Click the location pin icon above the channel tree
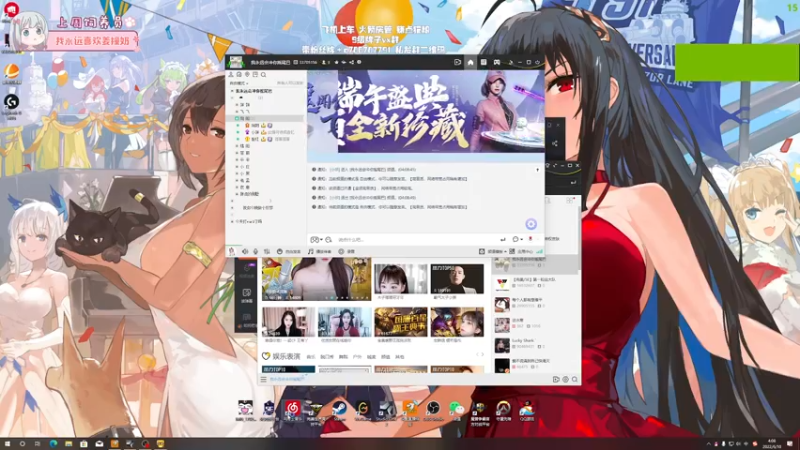This screenshot has width=800, height=450. (x=247, y=74)
